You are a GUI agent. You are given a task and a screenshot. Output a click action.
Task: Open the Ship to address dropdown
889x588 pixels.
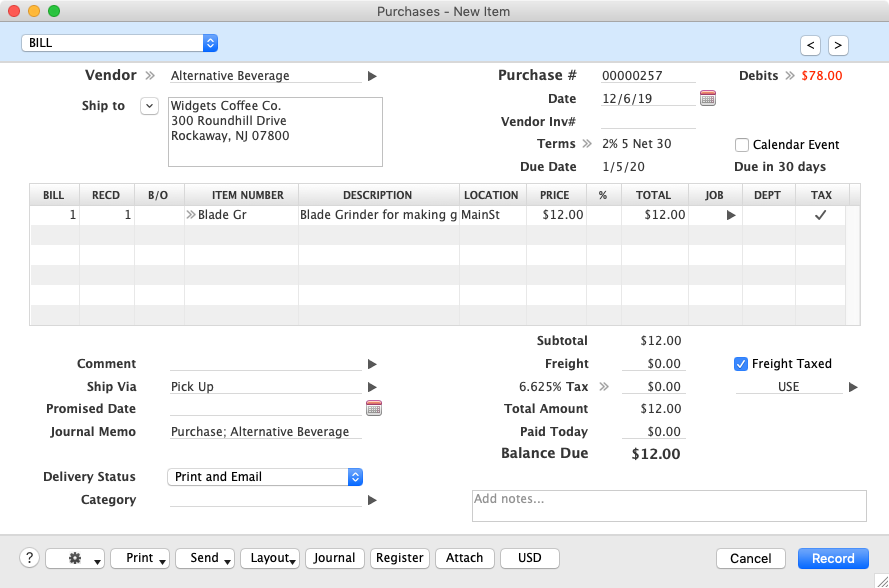[x=149, y=106]
